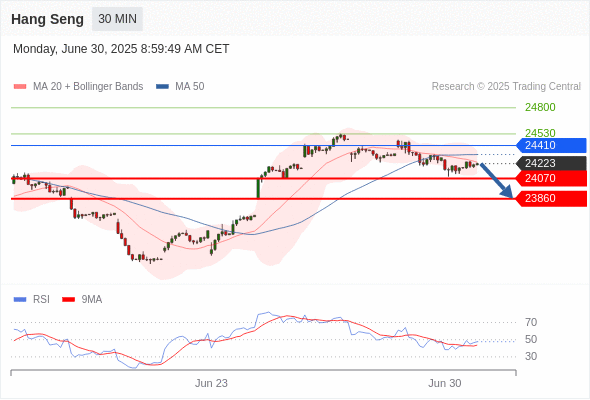
Task: Click the 24800 green resistance label
Action: click(540, 107)
